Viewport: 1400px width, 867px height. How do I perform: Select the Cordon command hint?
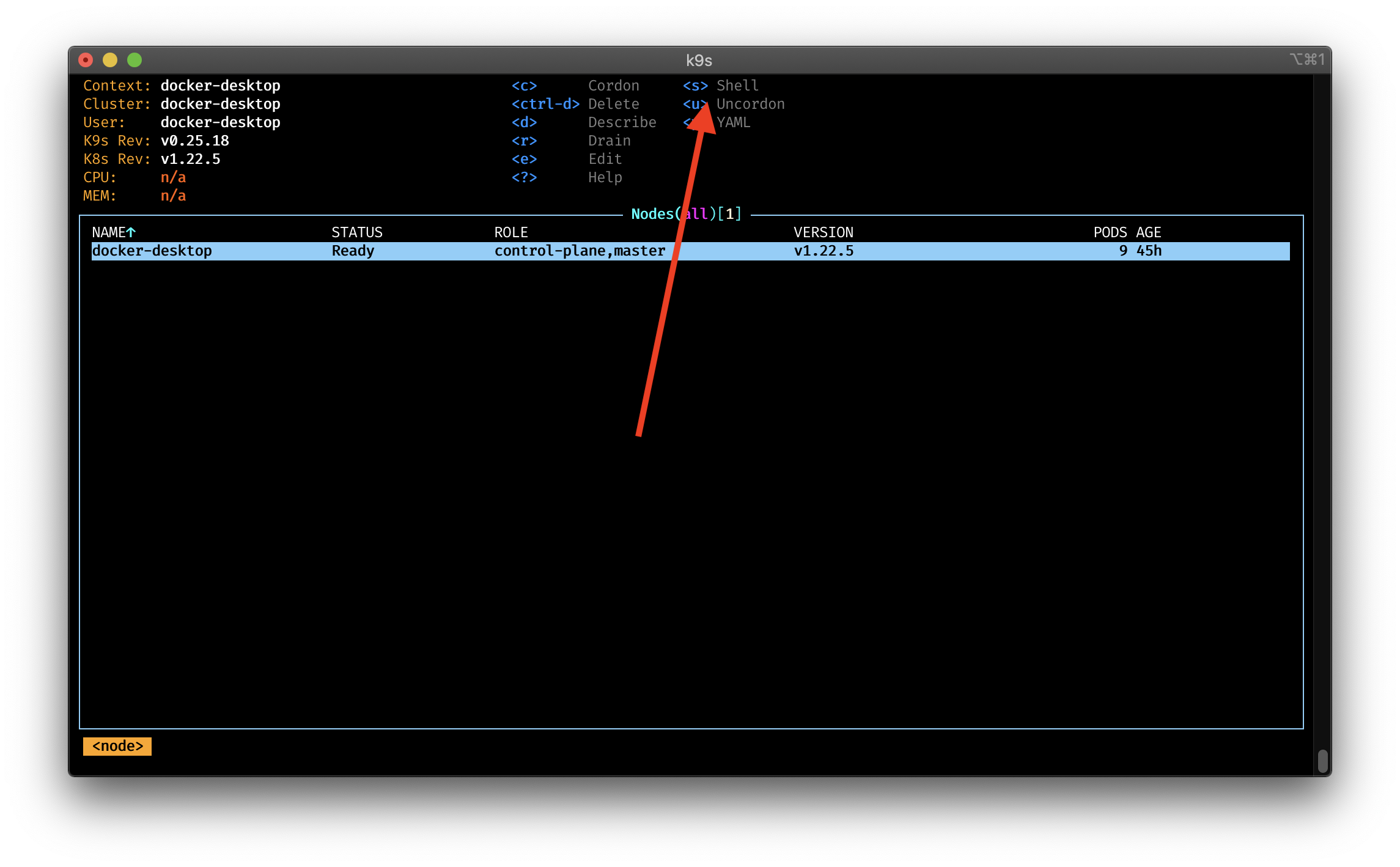[x=614, y=86]
